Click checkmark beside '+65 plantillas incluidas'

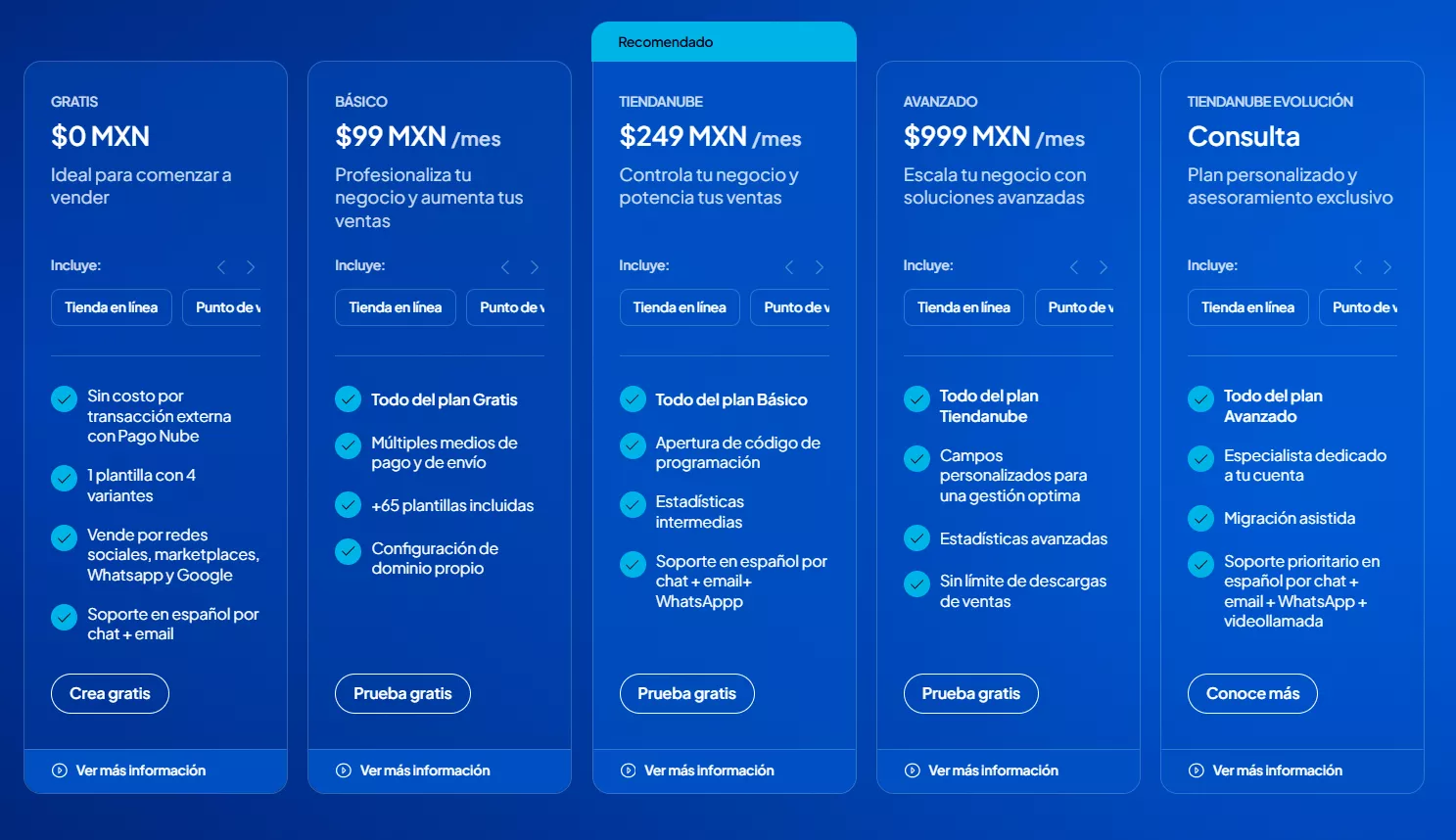pyautogui.click(x=348, y=504)
